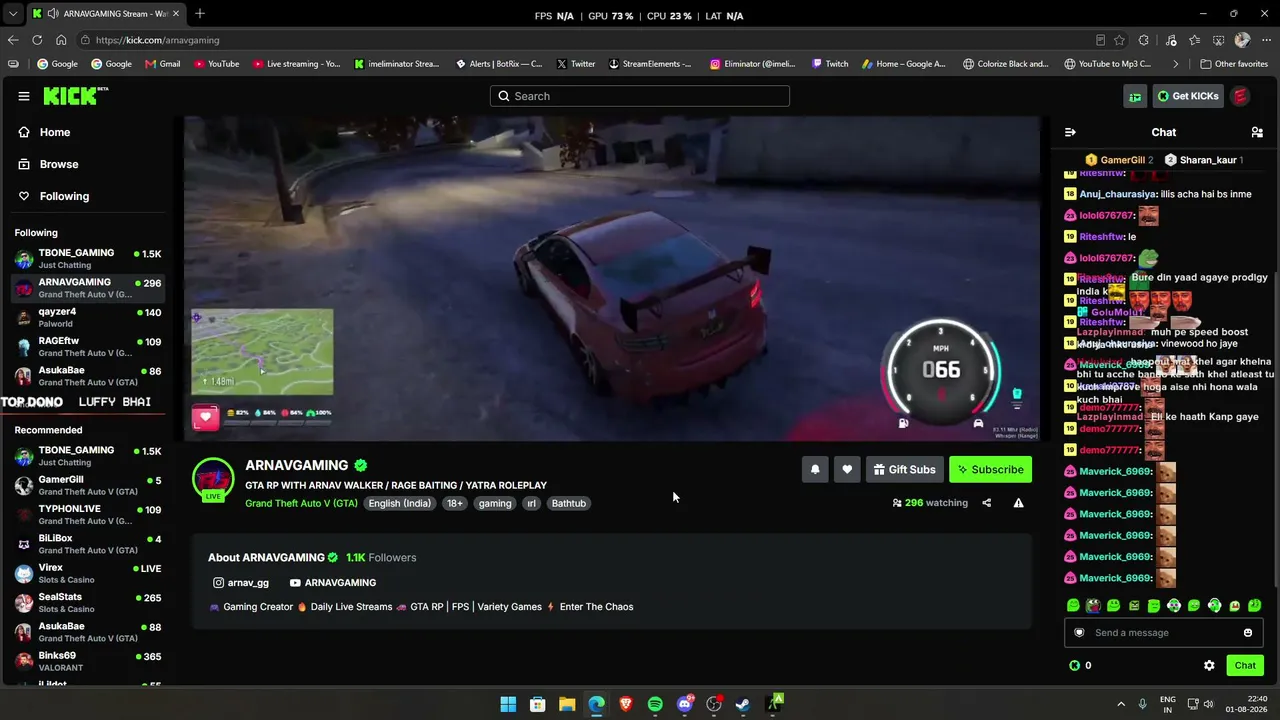Click the Kick search box

[x=640, y=96]
